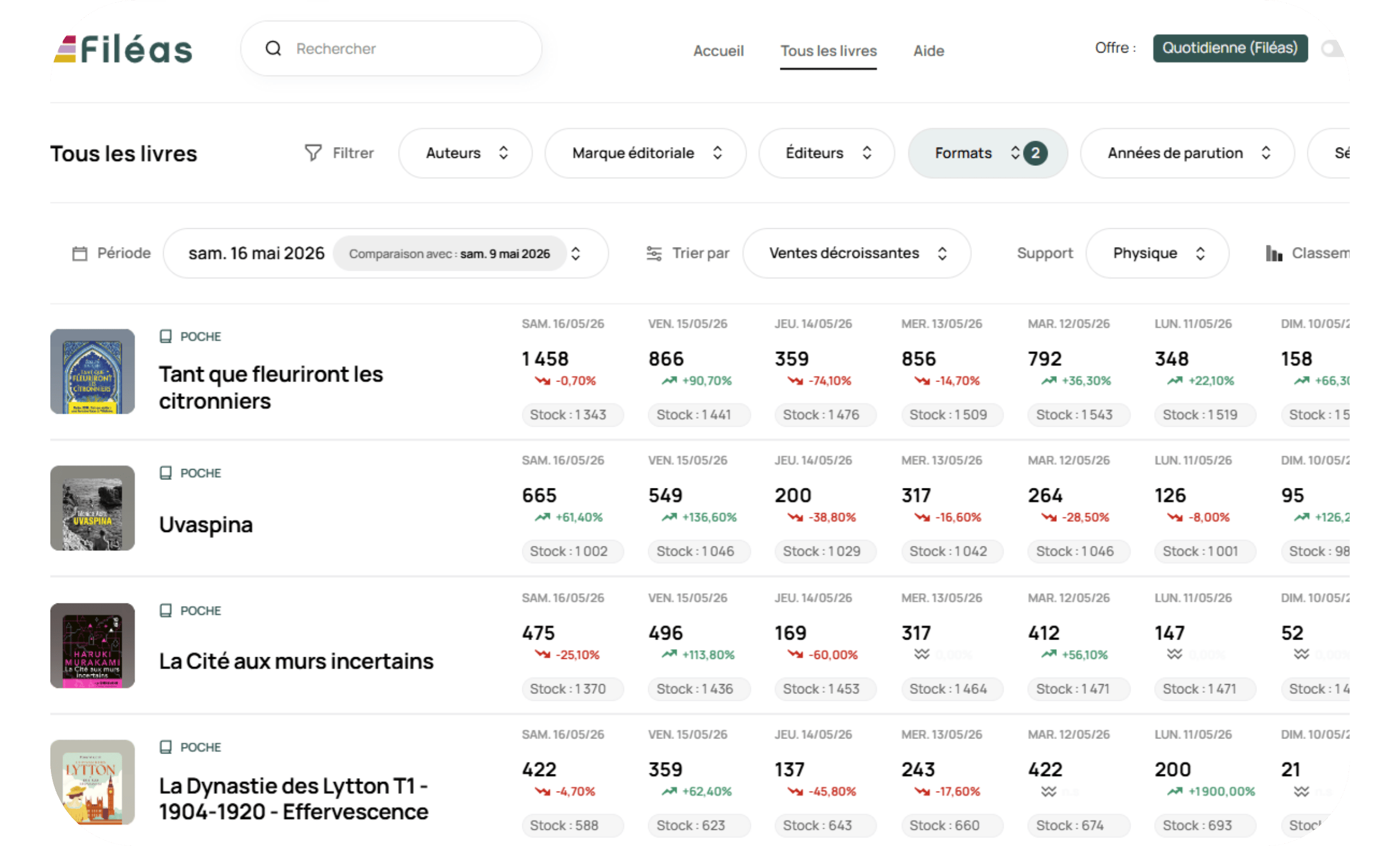Expand the Ventes décroissantes sort dropdown
Viewport: 1400px width, 846px height.
click(856, 253)
